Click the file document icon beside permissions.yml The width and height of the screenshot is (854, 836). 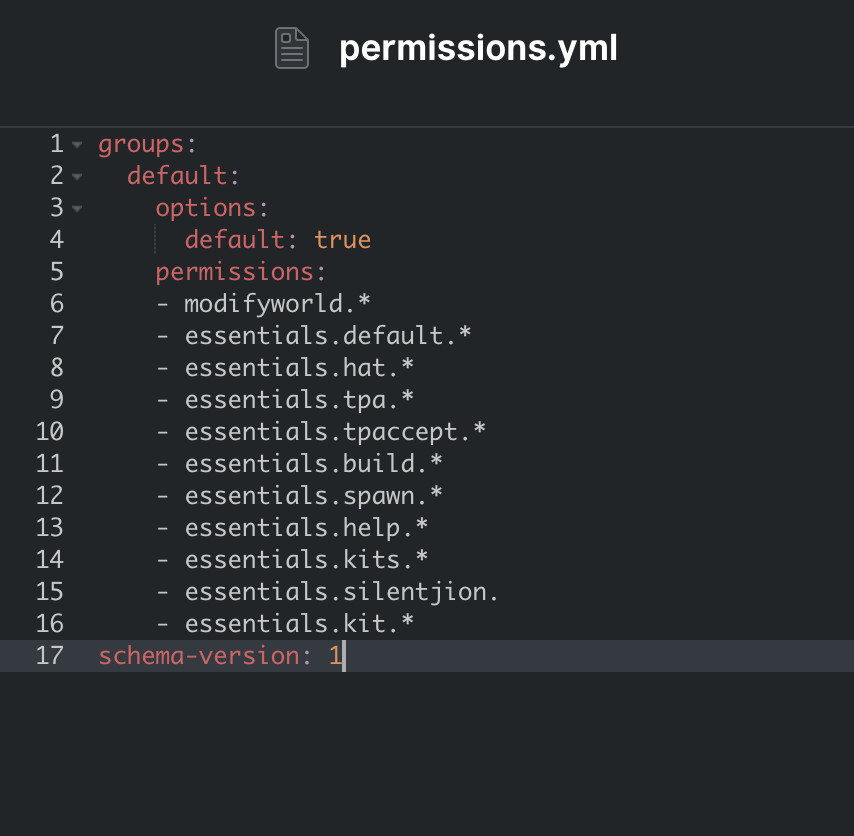292,48
